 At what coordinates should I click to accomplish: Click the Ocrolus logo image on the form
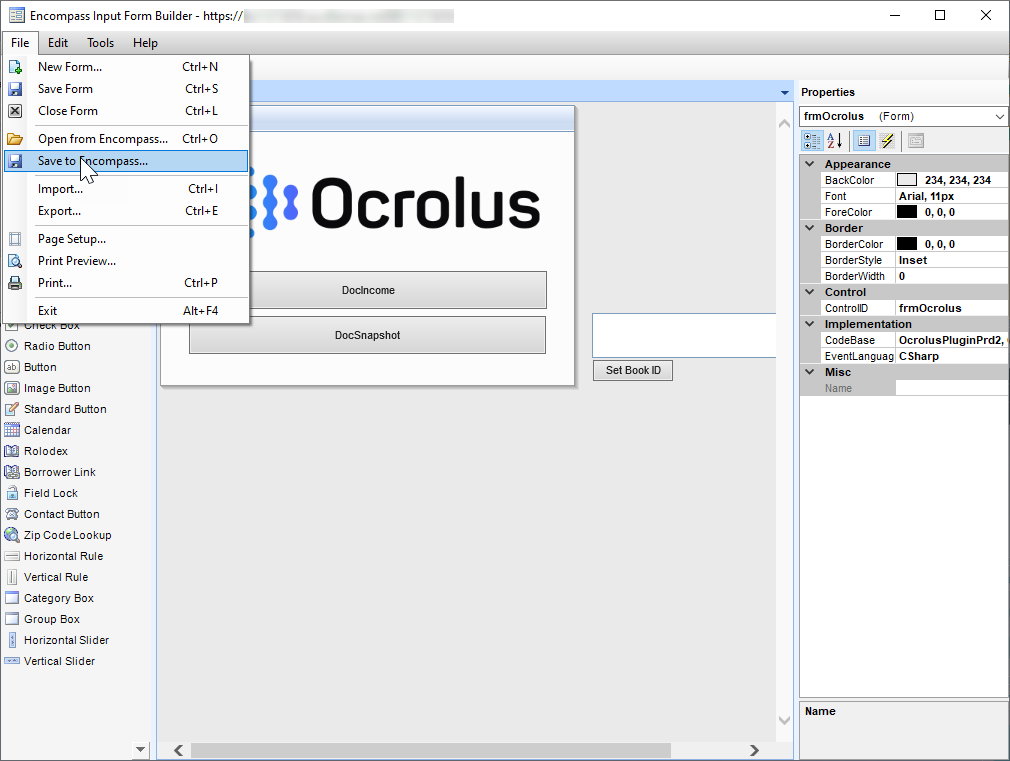click(x=394, y=202)
